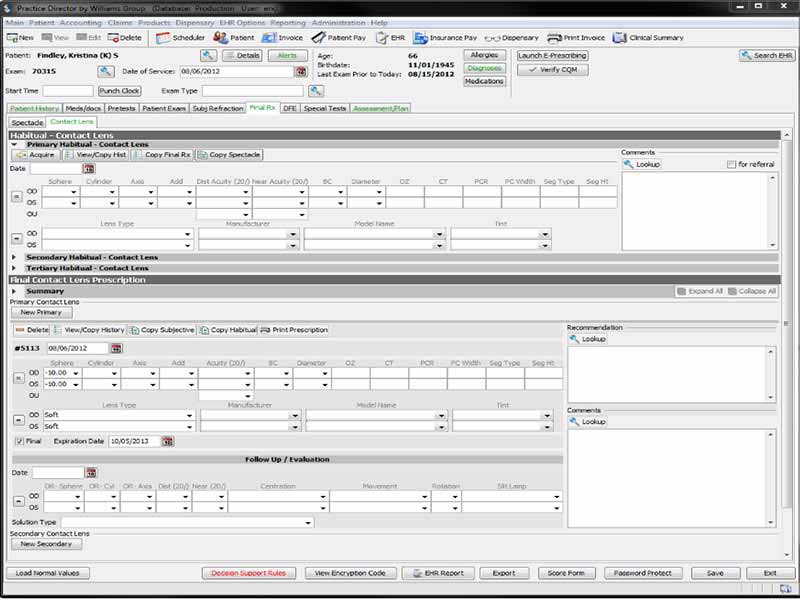The image size is (800, 600).
Task: Expand the Summary section
Action: (x=14, y=291)
